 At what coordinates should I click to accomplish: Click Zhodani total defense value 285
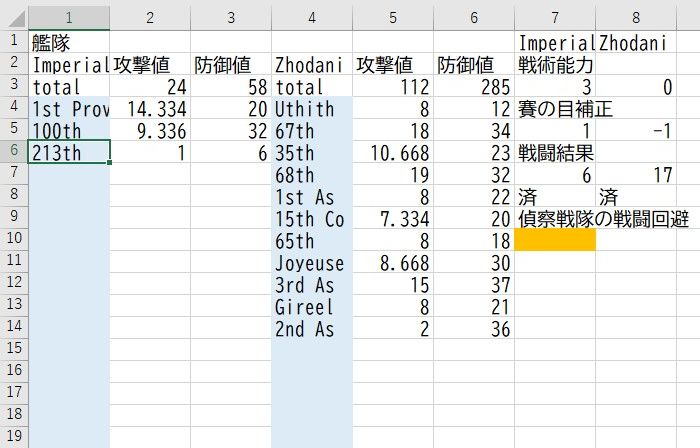(x=474, y=86)
